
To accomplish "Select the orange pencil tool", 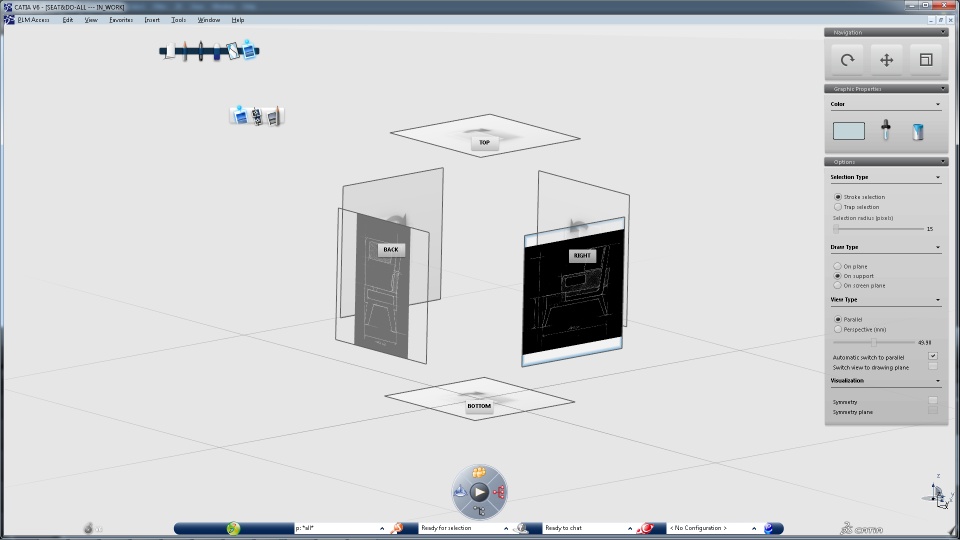I will pyautogui.click(x=186, y=51).
